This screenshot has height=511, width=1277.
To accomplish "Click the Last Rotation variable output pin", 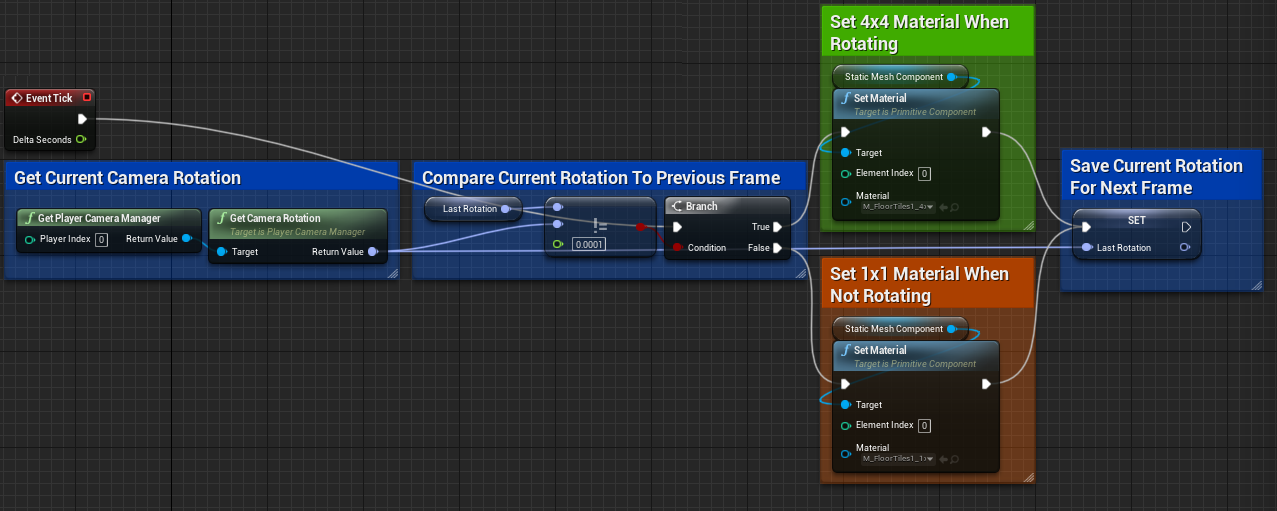I will tap(506, 209).
